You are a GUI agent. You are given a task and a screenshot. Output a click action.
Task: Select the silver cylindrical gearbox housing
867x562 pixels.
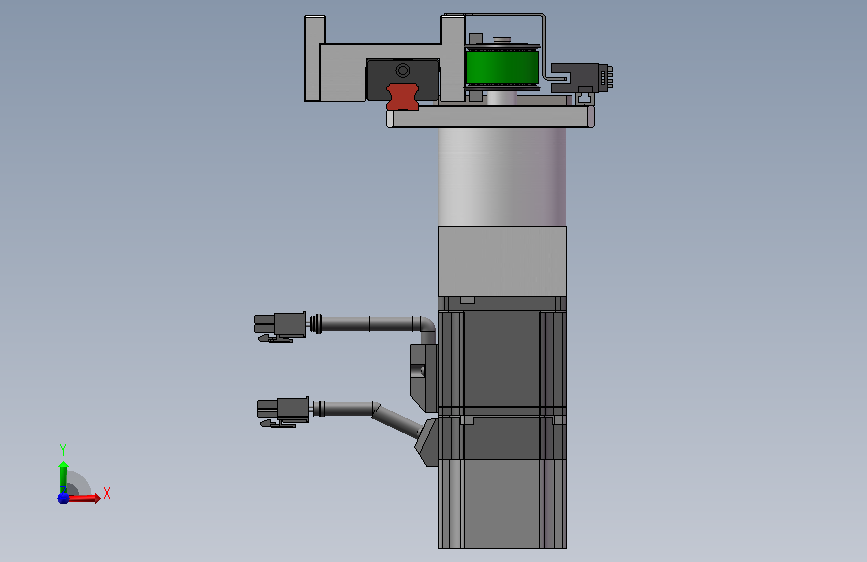[x=502, y=176]
